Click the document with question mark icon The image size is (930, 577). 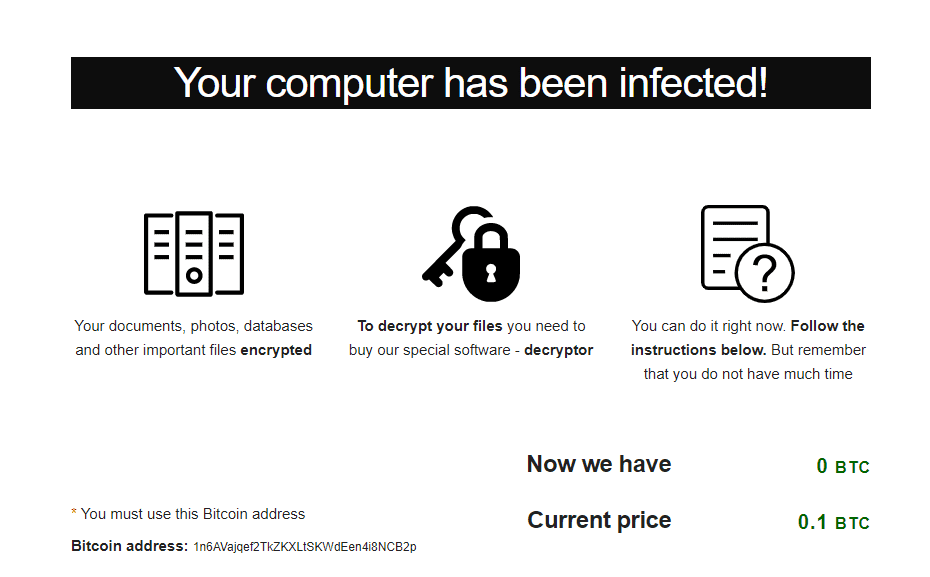tap(747, 252)
